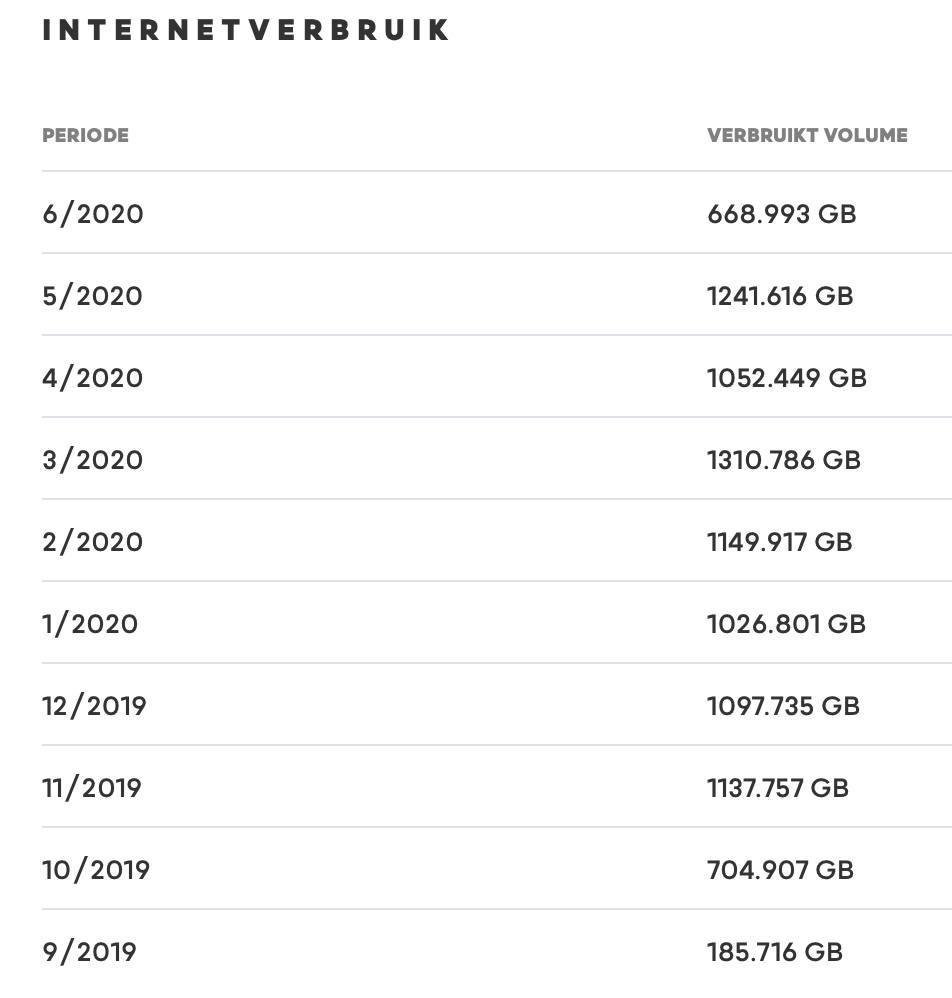Select the 1/2020 period cell
952x998 pixels.
click(90, 624)
